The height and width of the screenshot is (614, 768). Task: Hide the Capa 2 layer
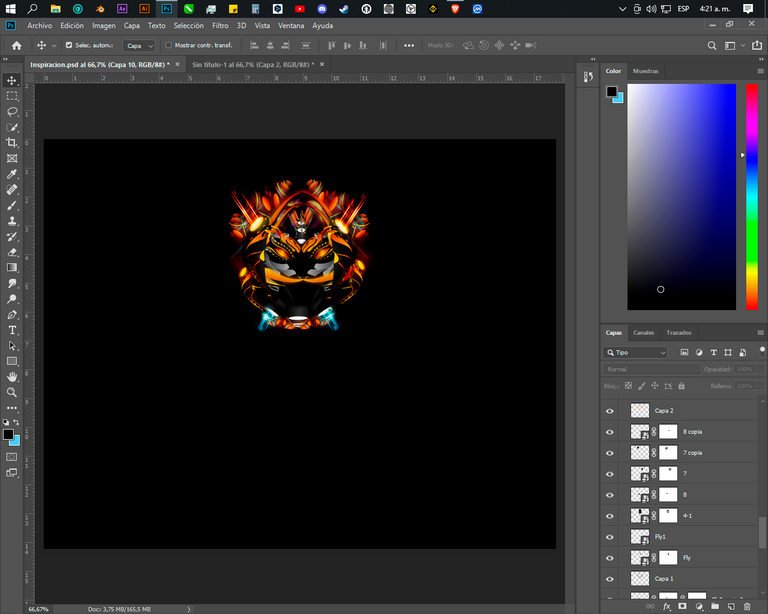pos(610,411)
